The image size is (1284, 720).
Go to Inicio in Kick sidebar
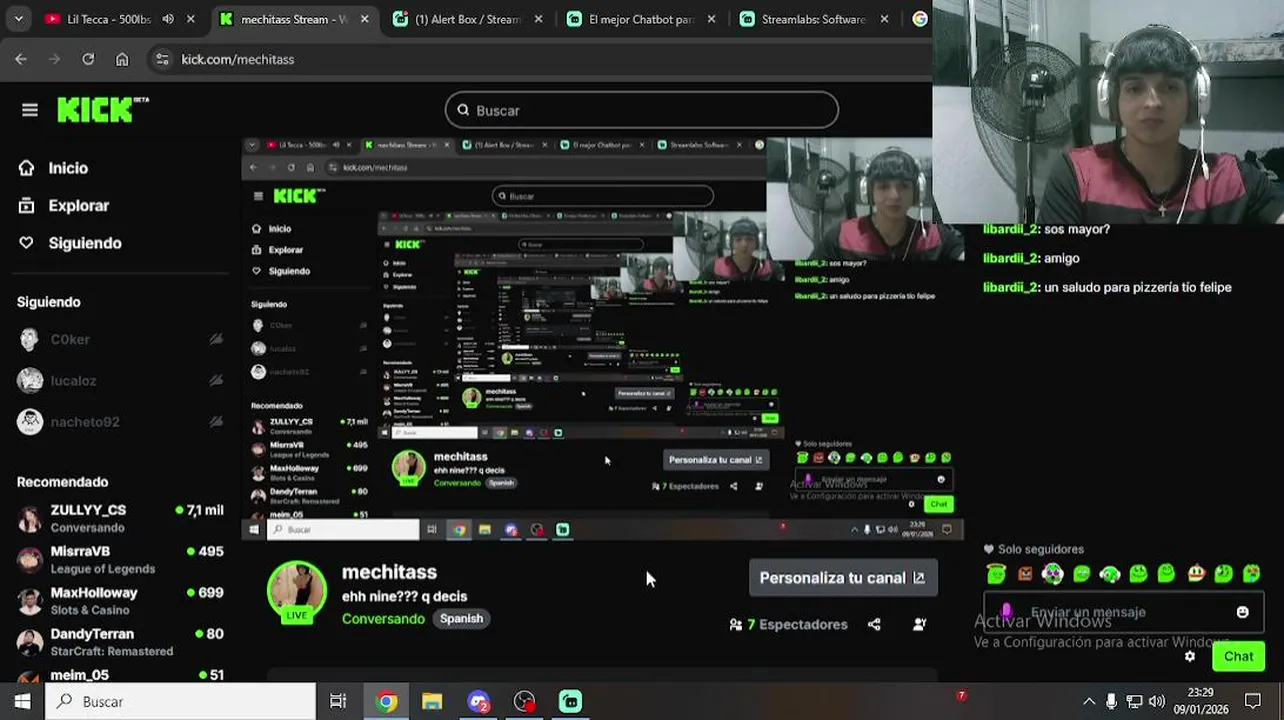click(68, 168)
